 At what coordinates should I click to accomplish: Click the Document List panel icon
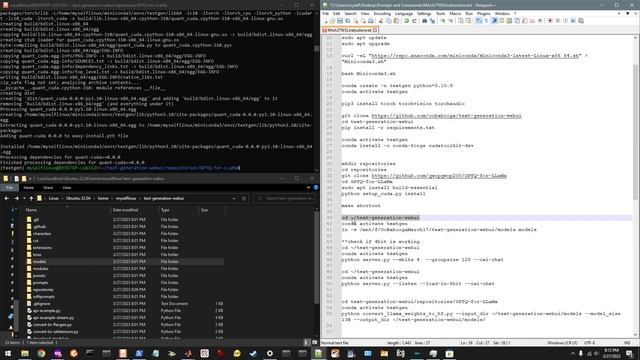pos(516,20)
